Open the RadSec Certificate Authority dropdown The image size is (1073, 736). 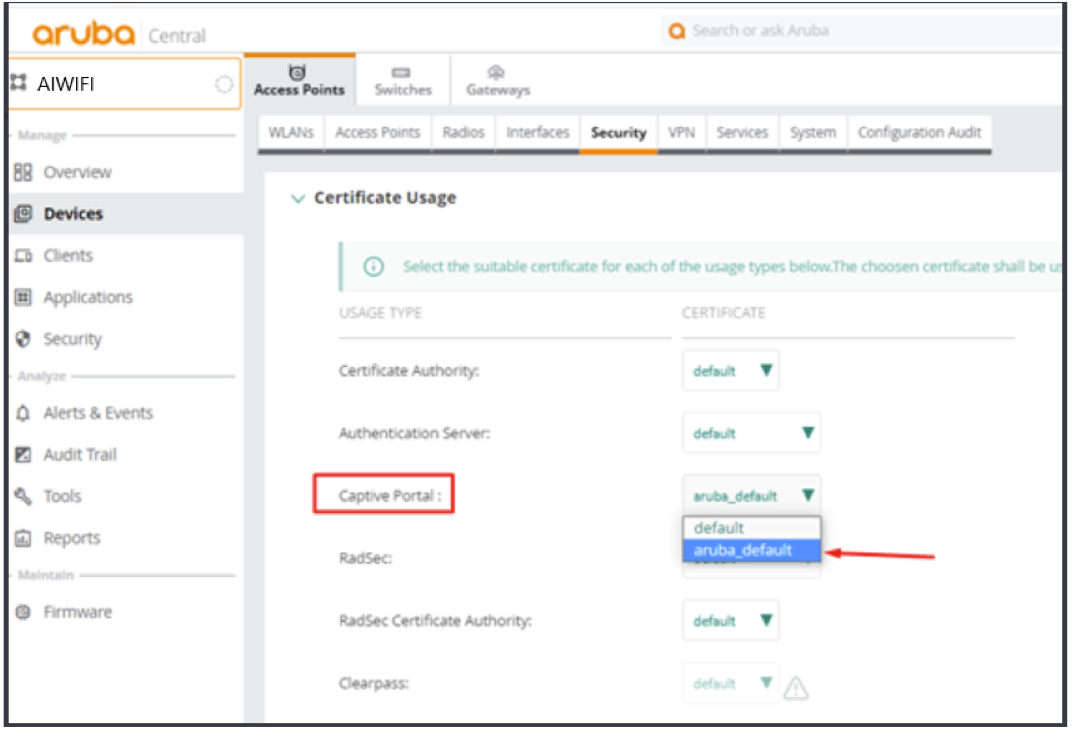coord(731,620)
